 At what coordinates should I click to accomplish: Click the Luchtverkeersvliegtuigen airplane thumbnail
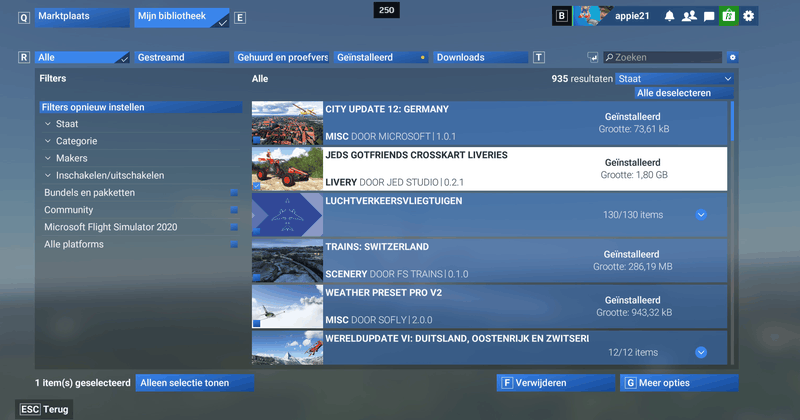tap(287, 215)
